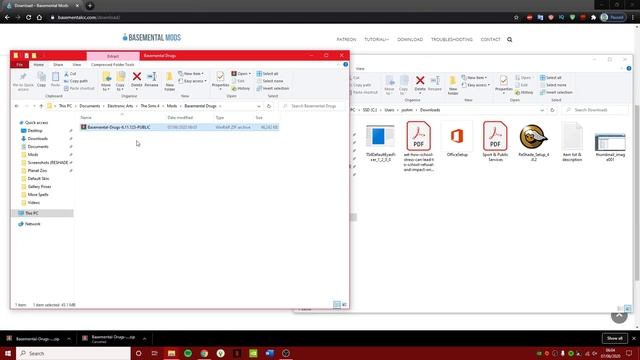Viewport: 640px width, 360px height.
Task: Click New folder in the Basemental Drugs window
Action: point(169,81)
